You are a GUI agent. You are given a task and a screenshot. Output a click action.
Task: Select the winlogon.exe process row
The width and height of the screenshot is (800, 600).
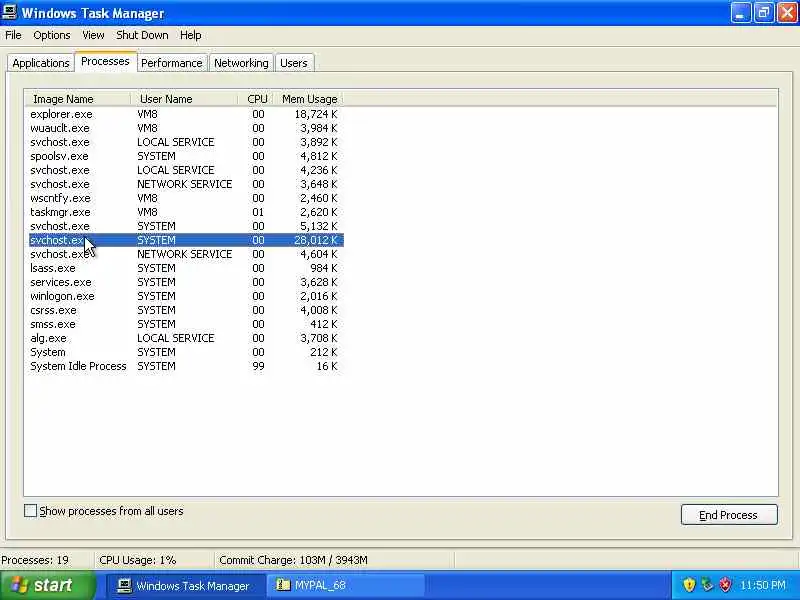click(186, 296)
